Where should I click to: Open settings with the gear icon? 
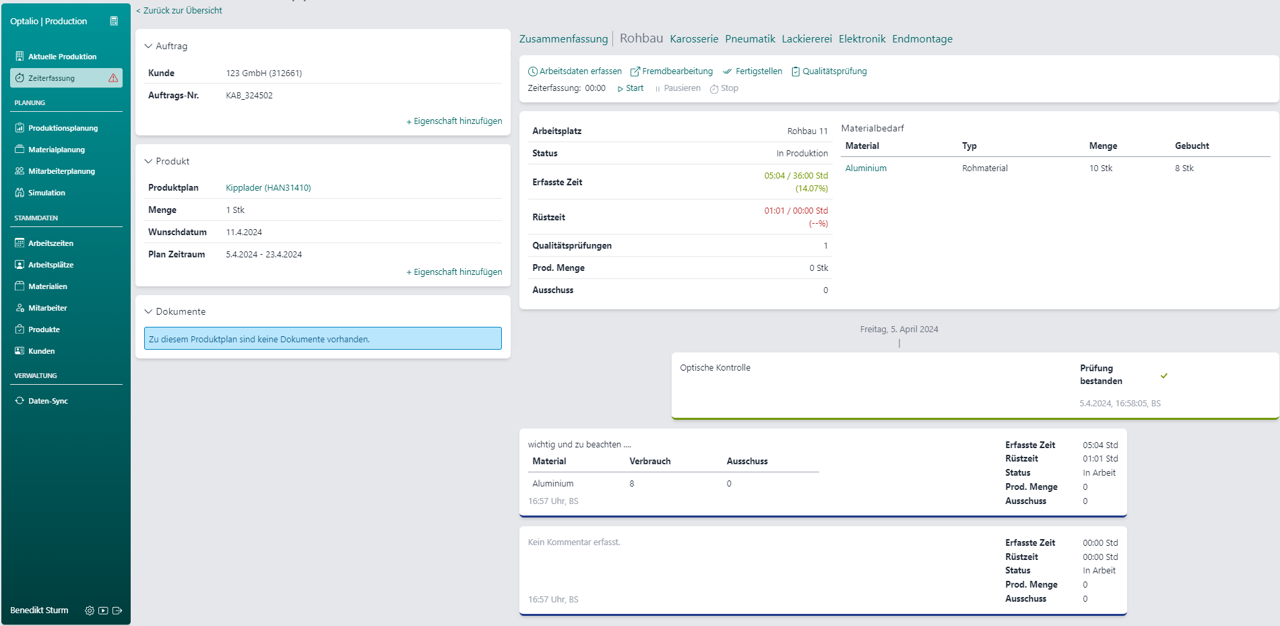tap(90, 610)
